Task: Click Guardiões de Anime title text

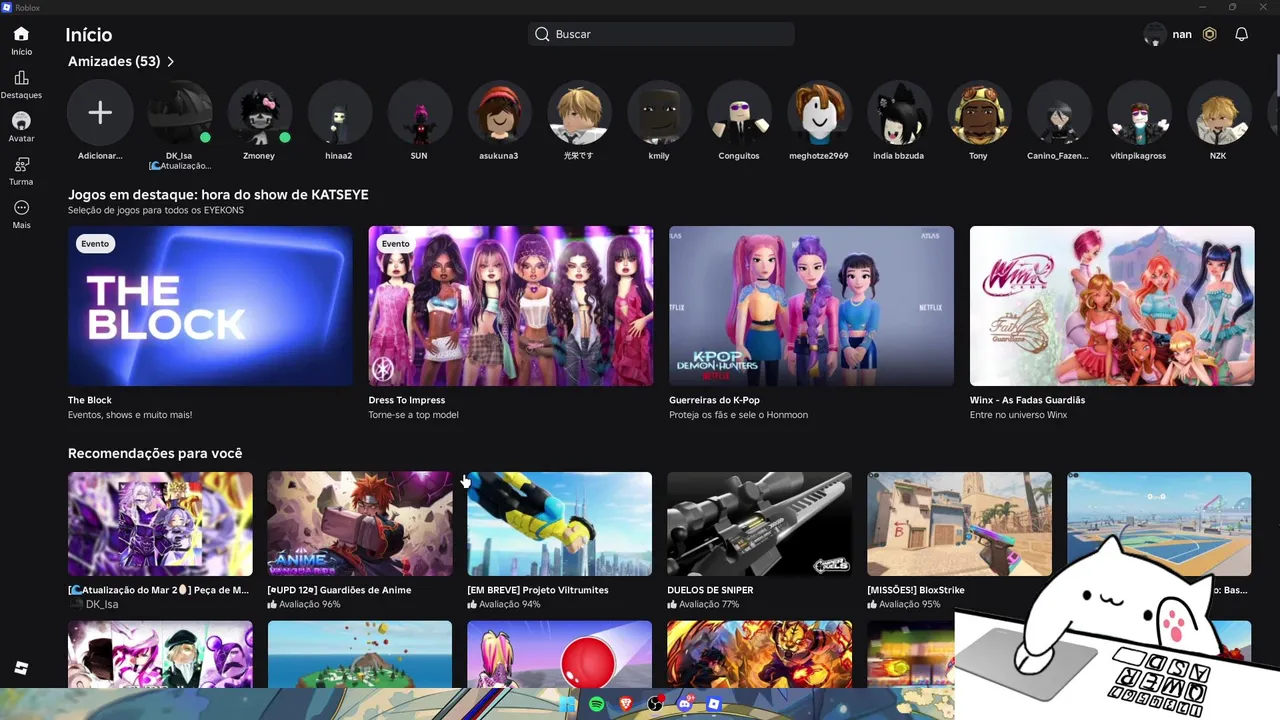Action: pos(339,590)
